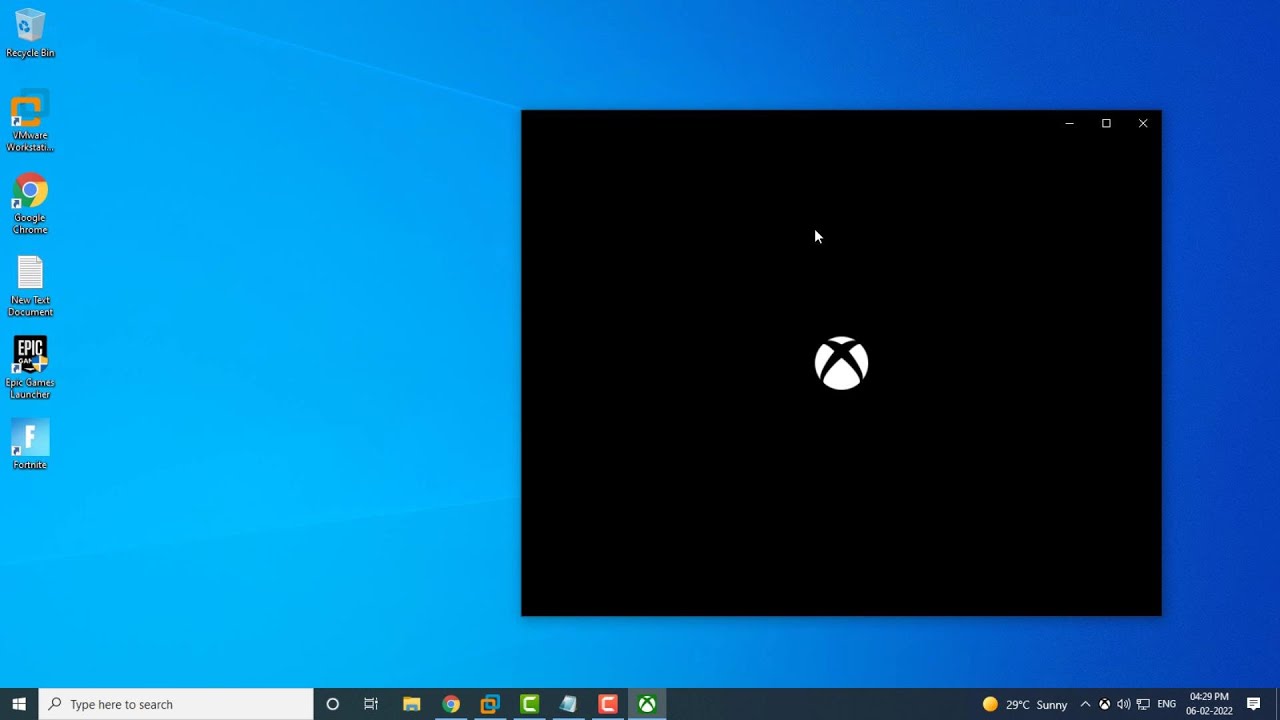Open Google Chrome from the taskbar
The image size is (1280, 720).
pyautogui.click(x=451, y=704)
